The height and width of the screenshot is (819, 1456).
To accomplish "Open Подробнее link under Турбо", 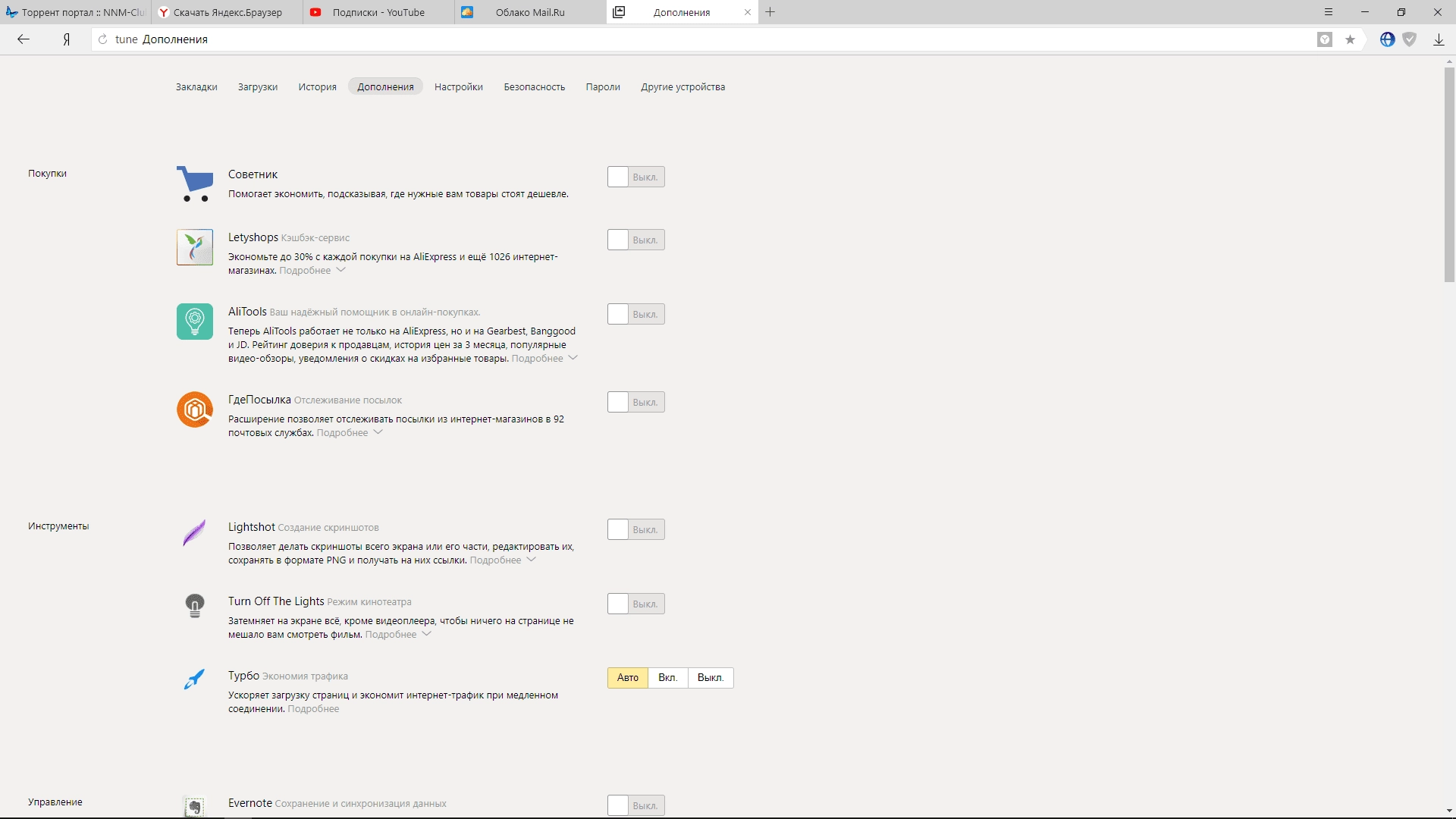I will (x=313, y=709).
